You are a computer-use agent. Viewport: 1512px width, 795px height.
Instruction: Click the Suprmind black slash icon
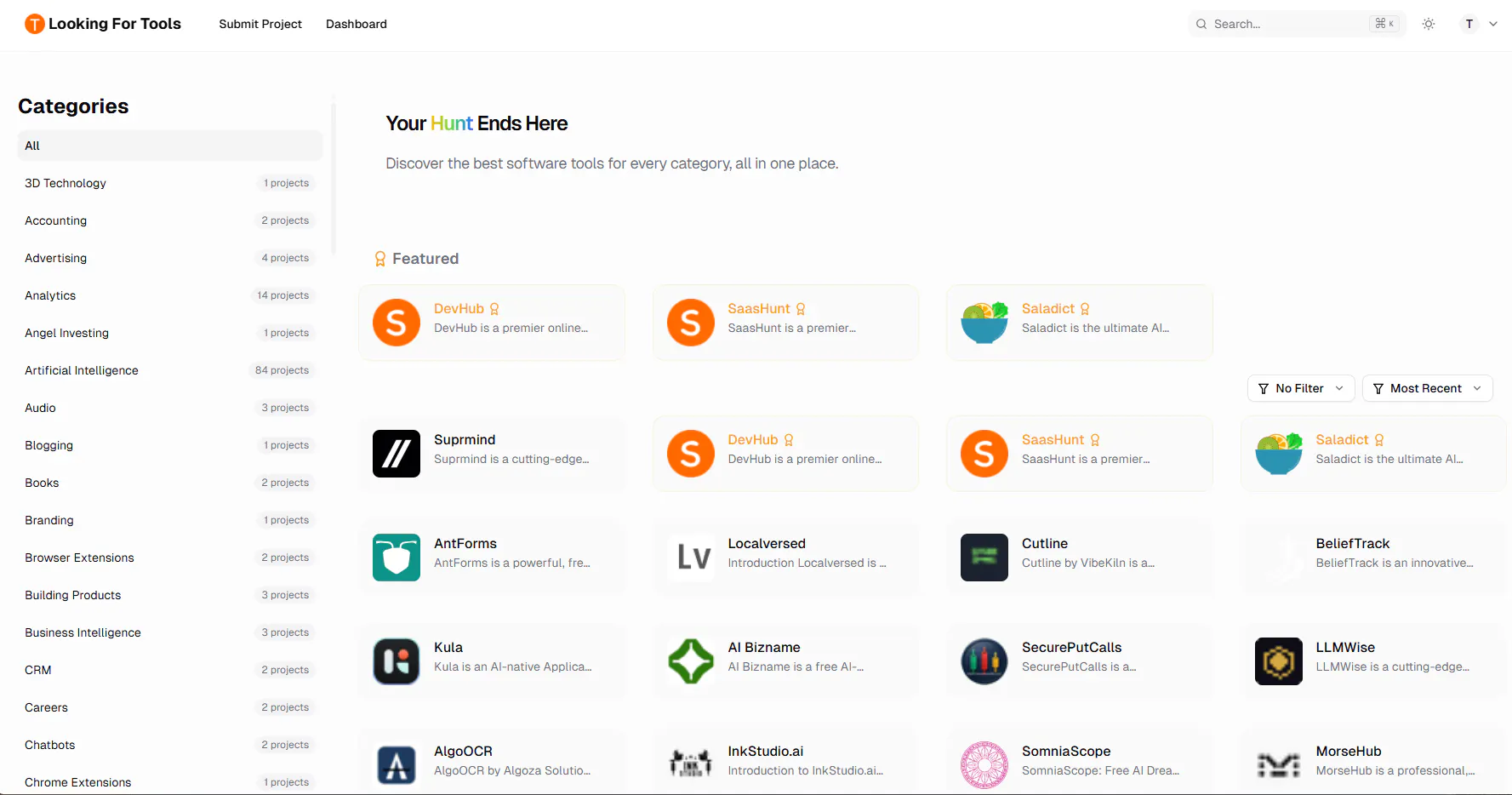click(397, 454)
